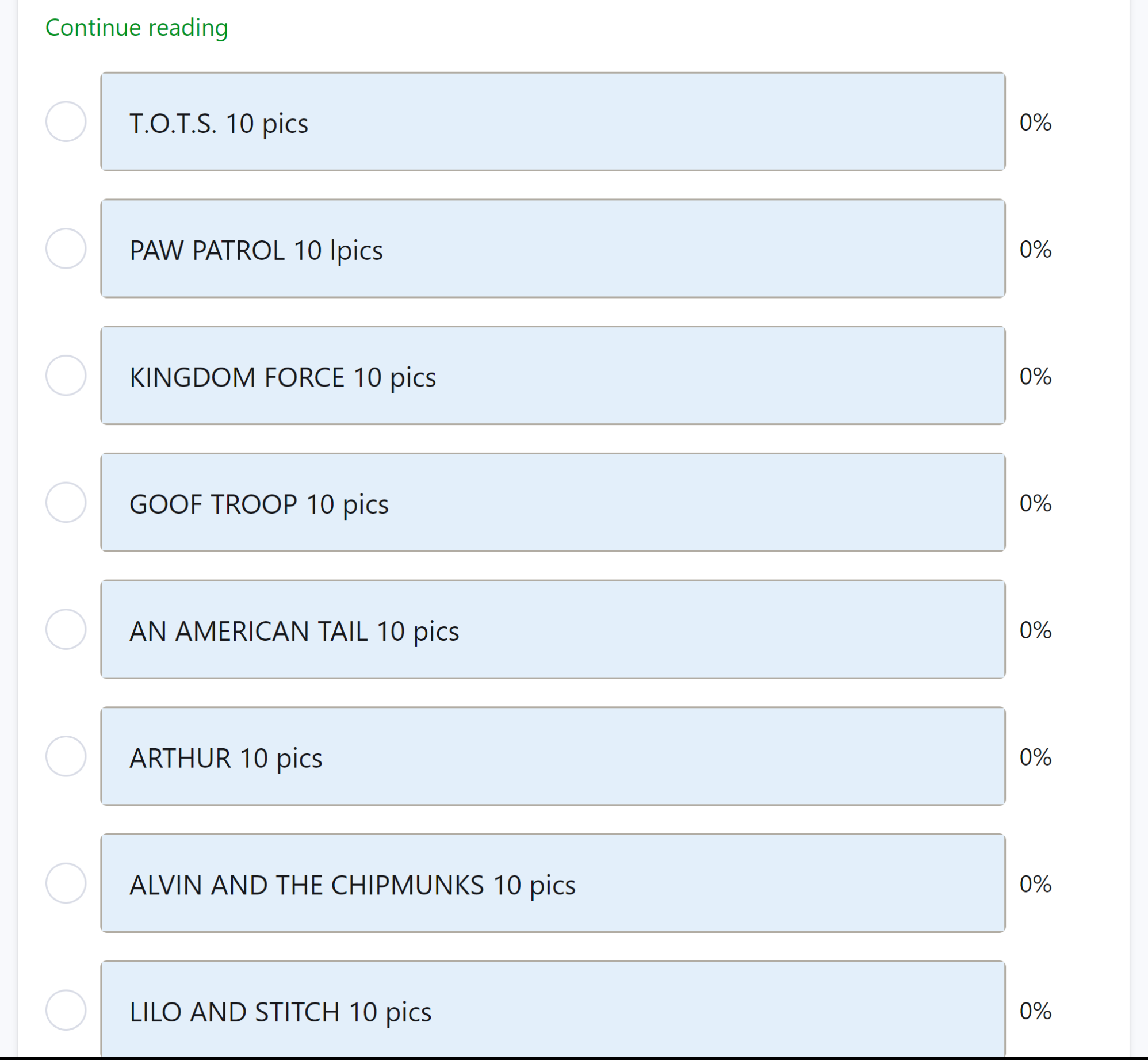Viewport: 1148px width, 1060px height.
Task: Select ALVIN AND THE CHIPMUNKS radio button
Action: click(x=66, y=883)
